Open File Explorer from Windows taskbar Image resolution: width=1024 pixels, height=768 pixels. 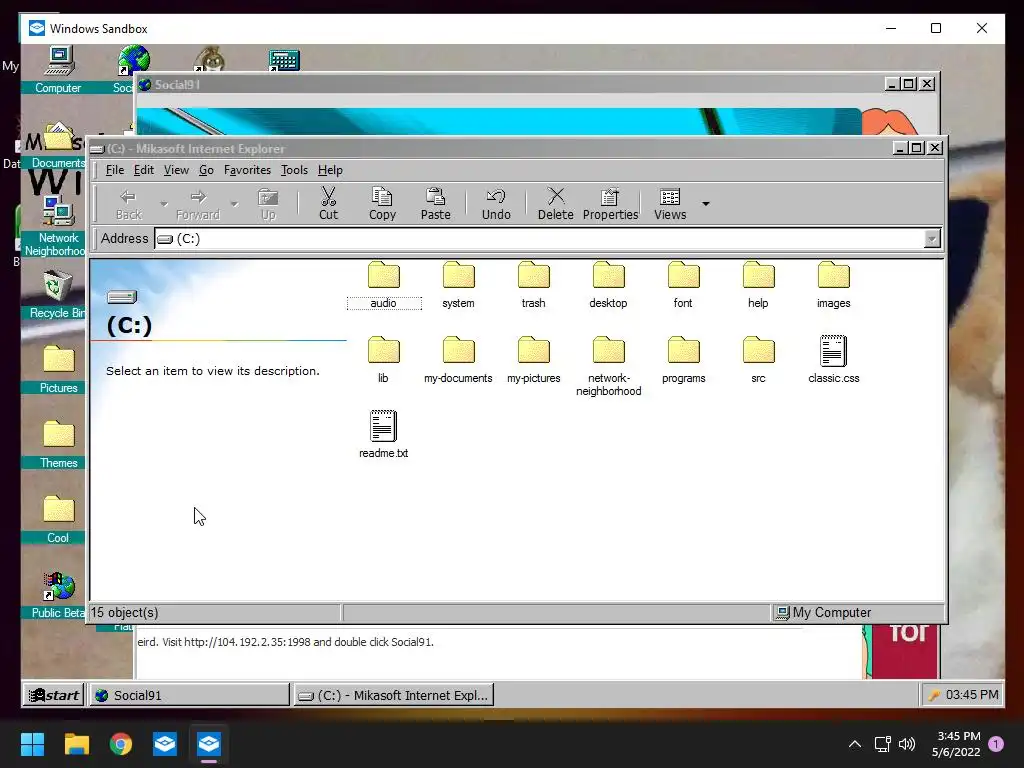click(76, 744)
